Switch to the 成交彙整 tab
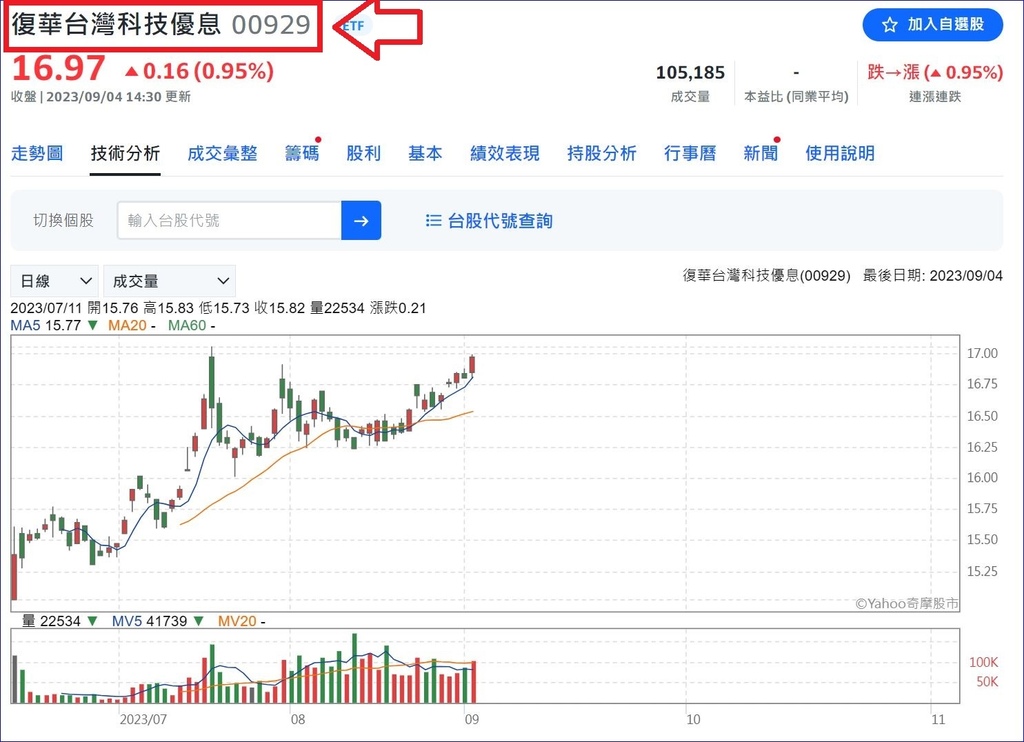Viewport: 1024px width, 742px height. [222, 153]
